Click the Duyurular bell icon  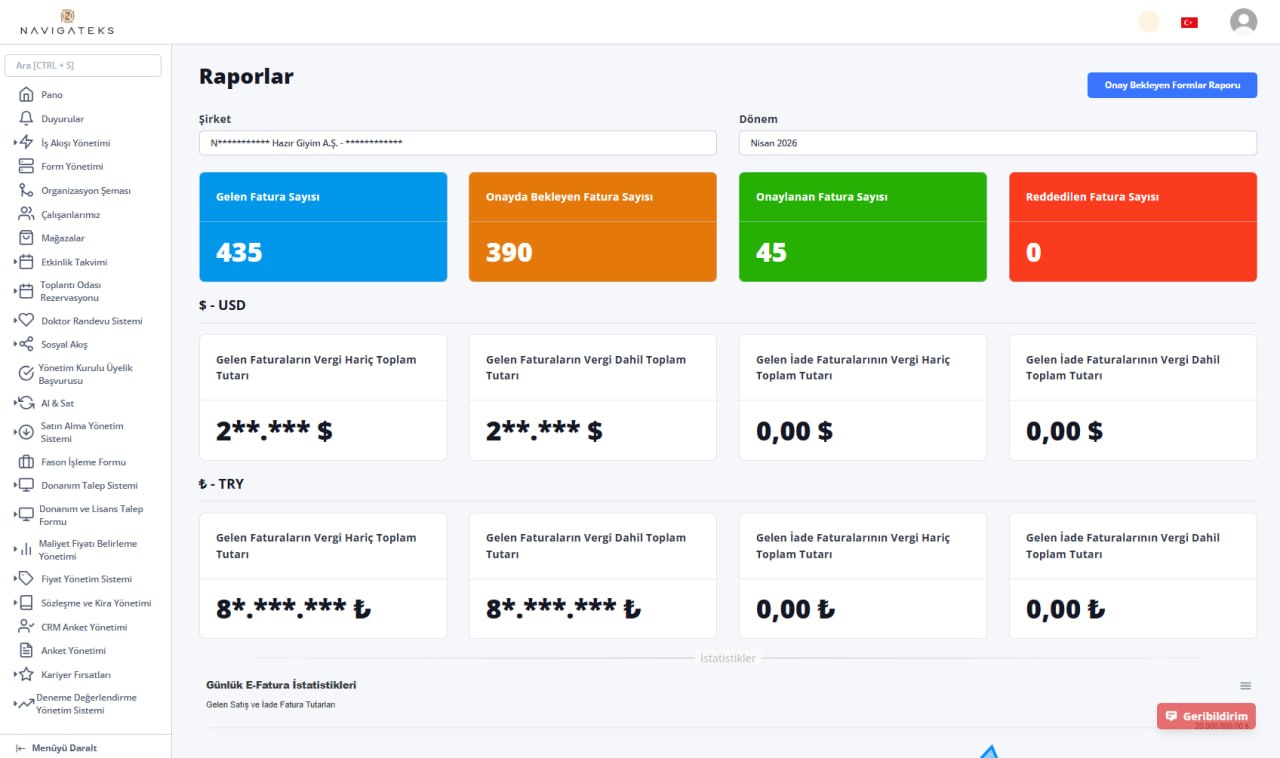click(26, 119)
